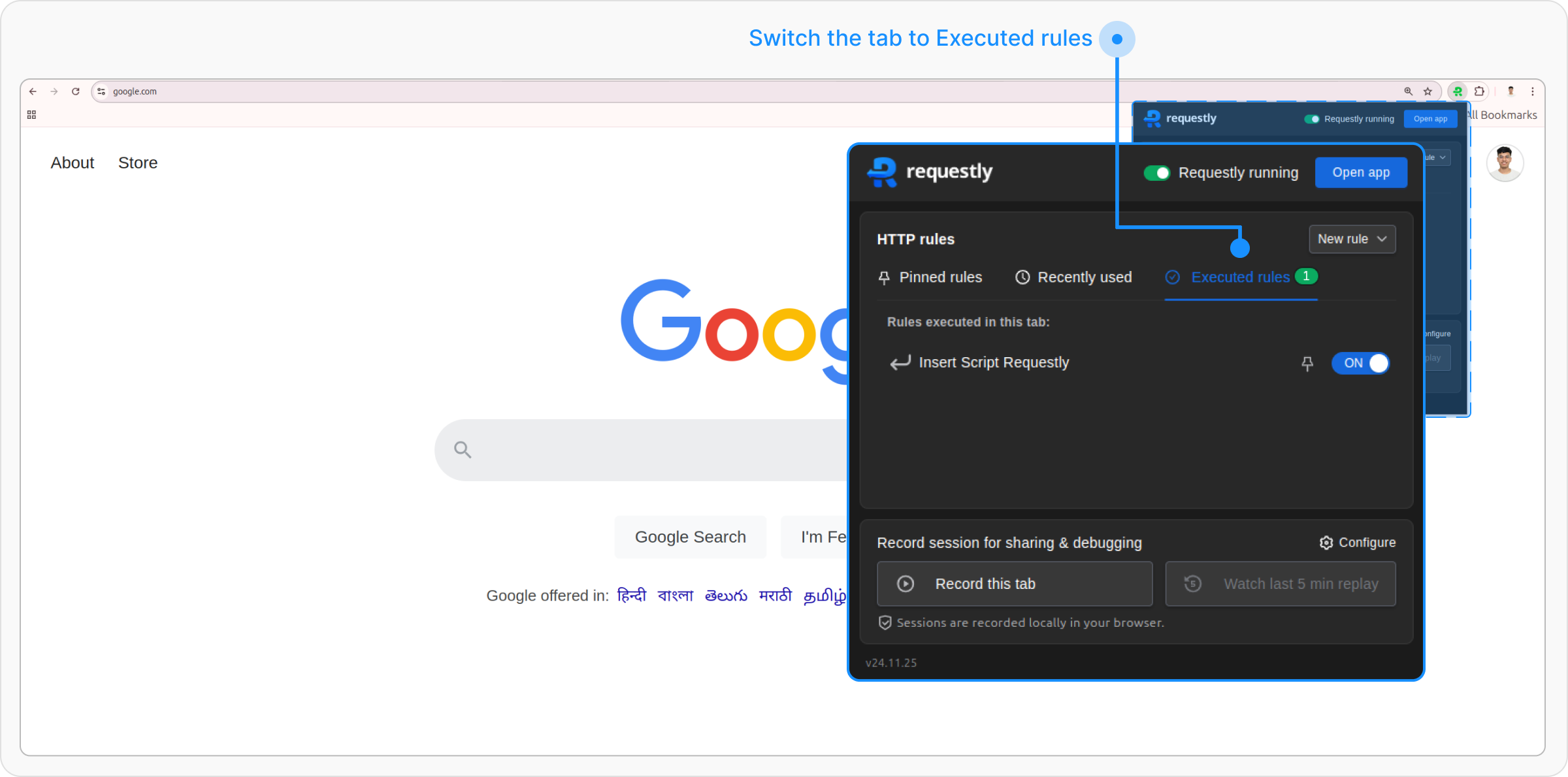Click the Google account profile avatar

point(1505,163)
